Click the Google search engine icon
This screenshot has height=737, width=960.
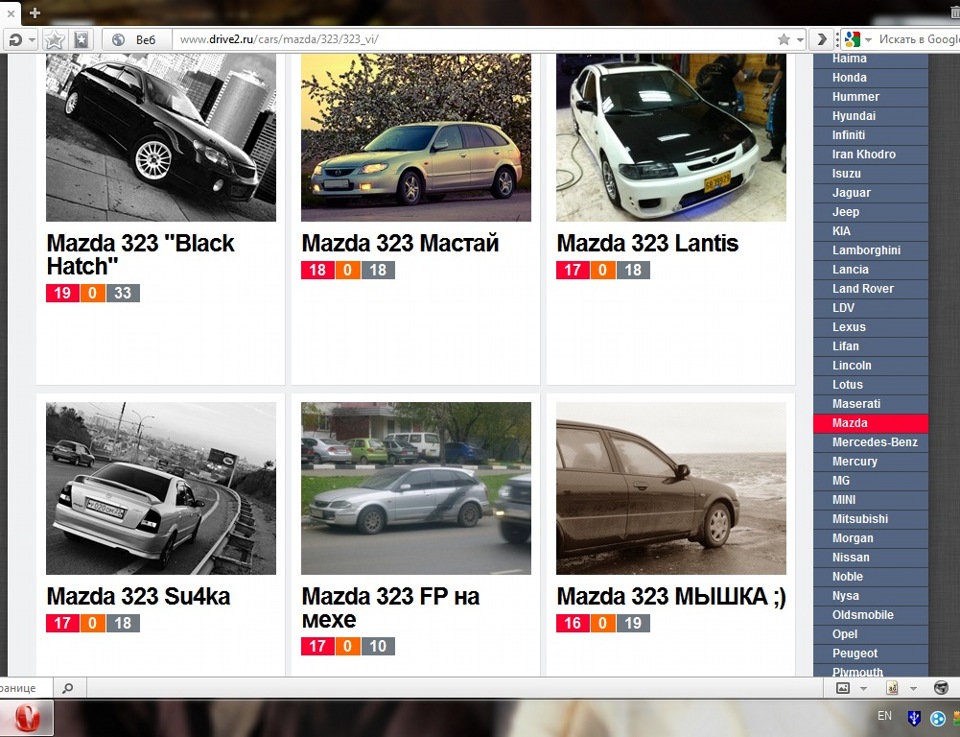click(852, 40)
